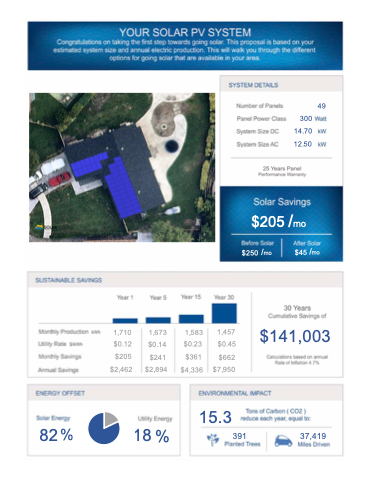Click the After Solar $45 /mo amount
This screenshot has width=371, height=480.
307,252
